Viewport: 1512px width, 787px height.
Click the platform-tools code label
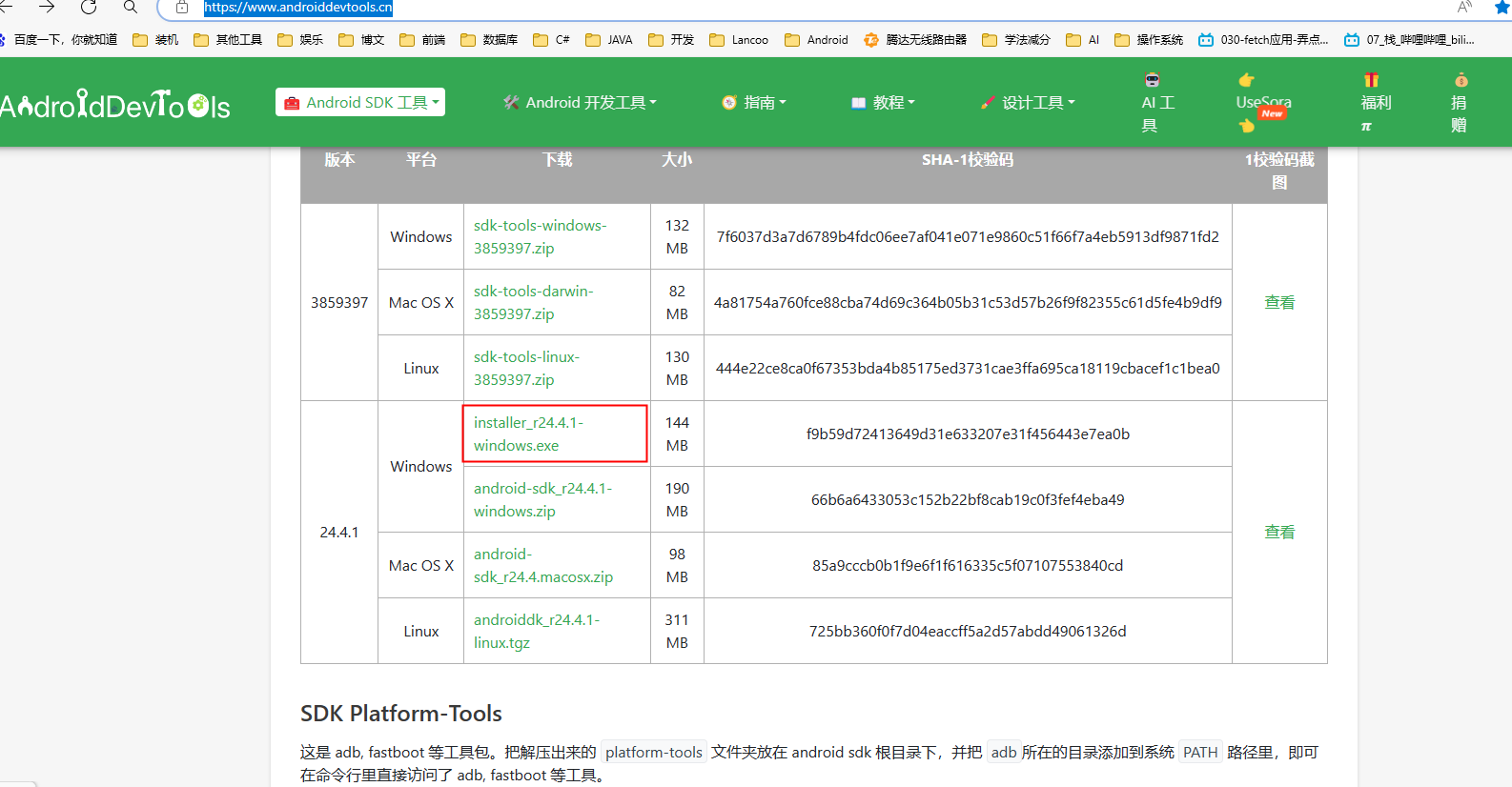(x=654, y=752)
